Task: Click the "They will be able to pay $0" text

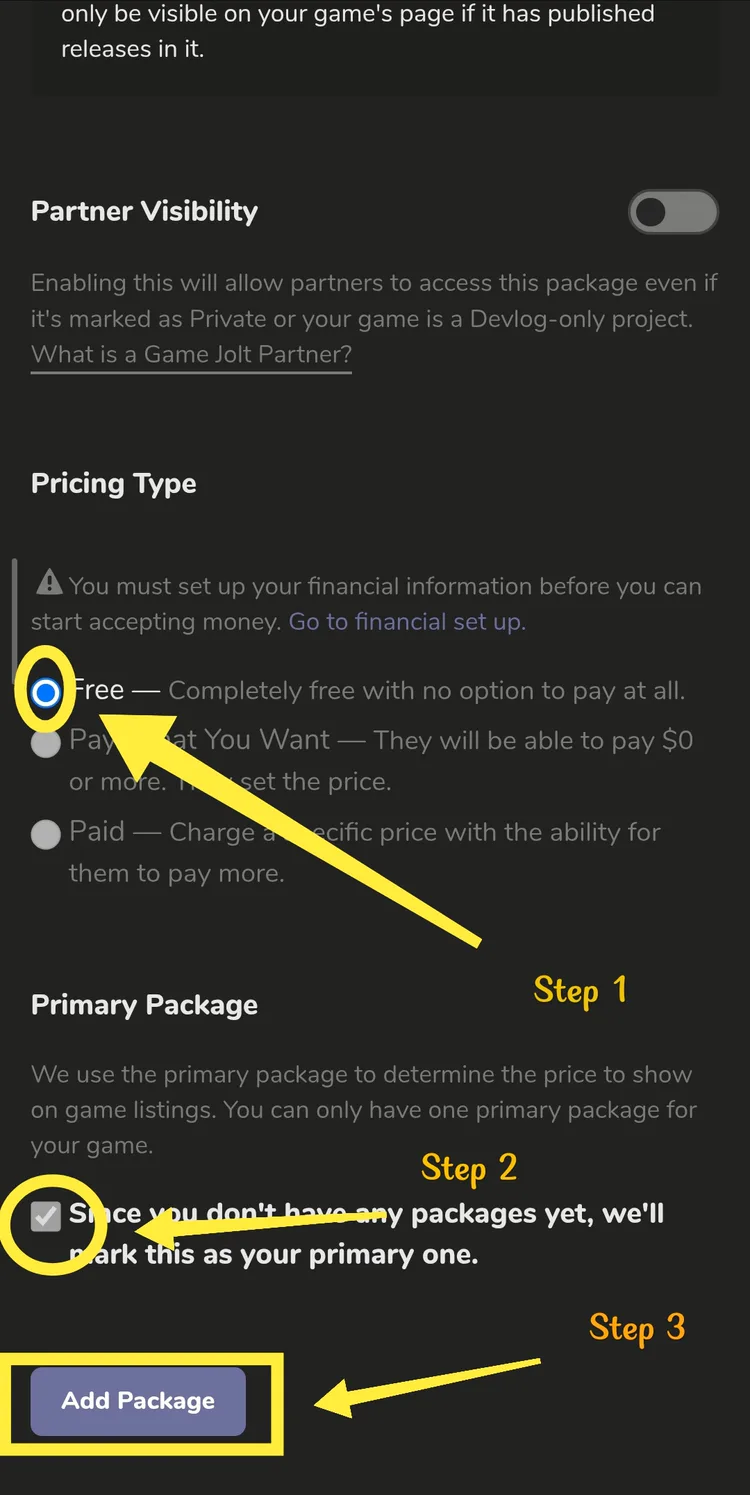Action: 532,741
